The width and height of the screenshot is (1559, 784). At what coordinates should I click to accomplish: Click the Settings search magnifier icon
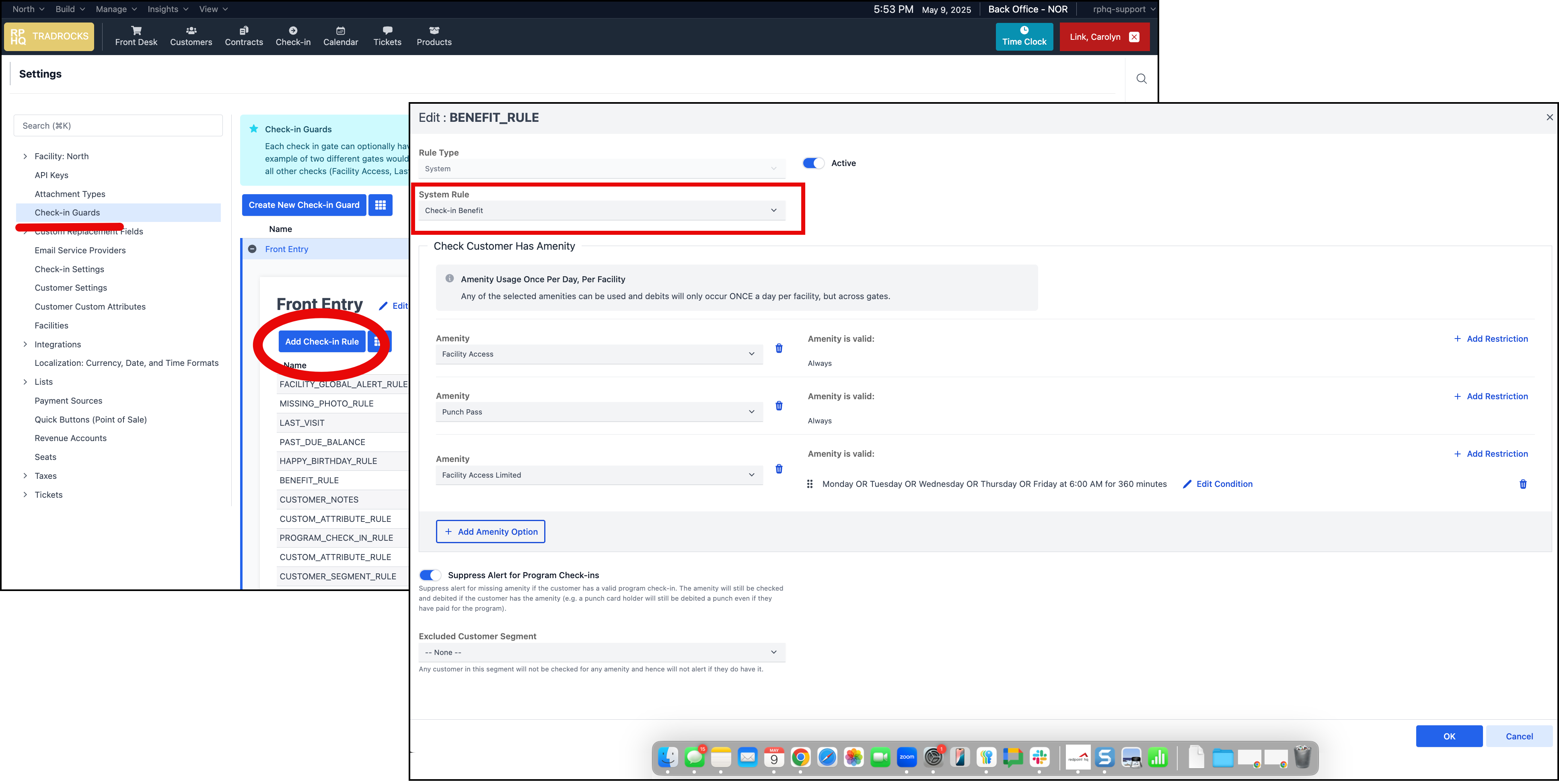coord(1141,79)
